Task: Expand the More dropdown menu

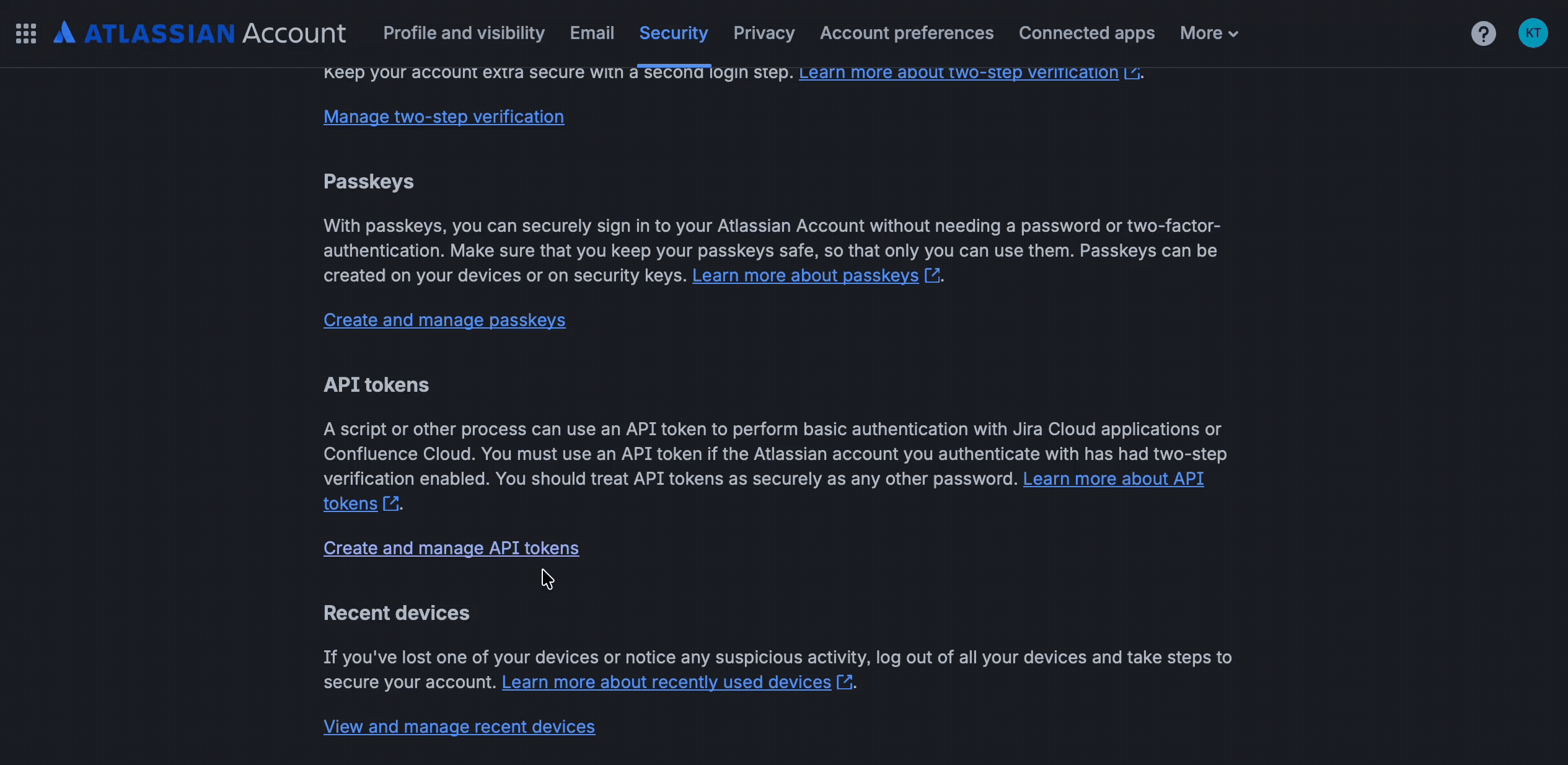Action: 1209,33
